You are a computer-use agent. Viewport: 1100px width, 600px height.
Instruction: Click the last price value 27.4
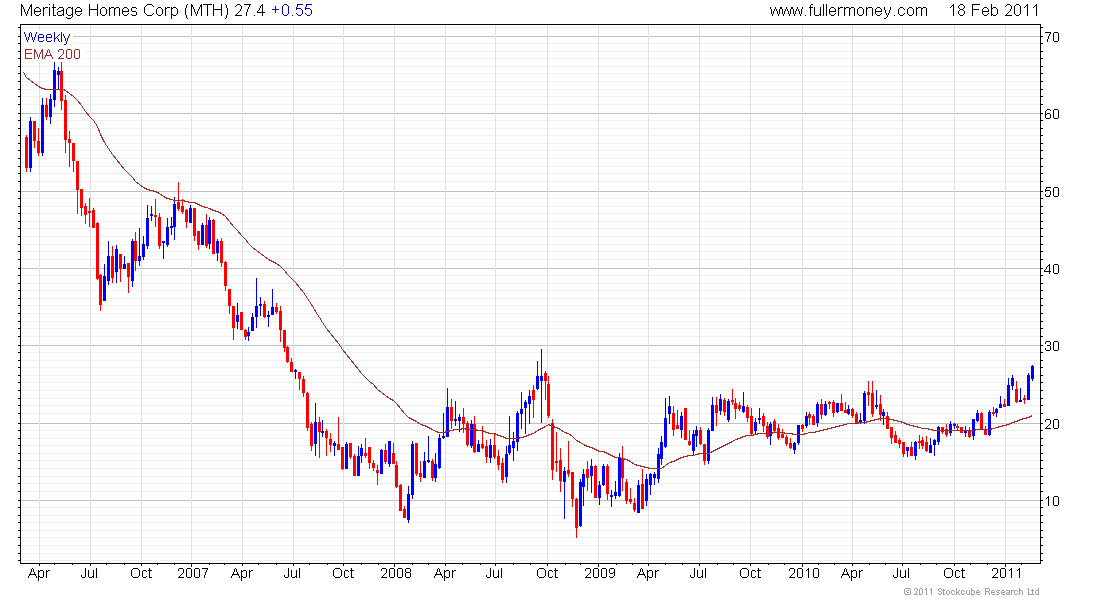250,11
